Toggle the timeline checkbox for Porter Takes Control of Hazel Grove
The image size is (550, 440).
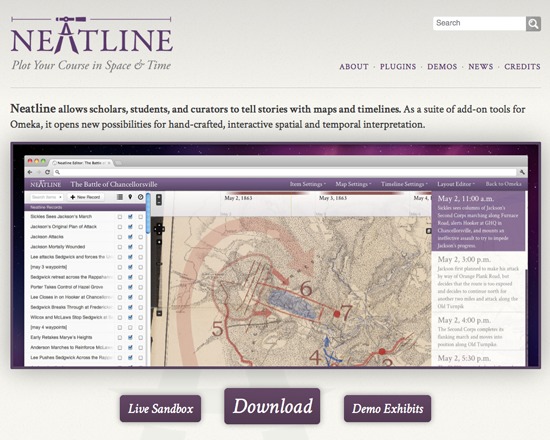click(x=141, y=287)
